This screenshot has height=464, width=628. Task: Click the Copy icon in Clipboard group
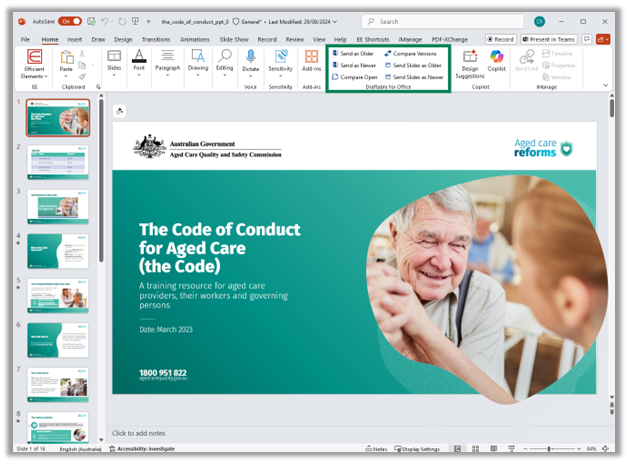click(82, 65)
